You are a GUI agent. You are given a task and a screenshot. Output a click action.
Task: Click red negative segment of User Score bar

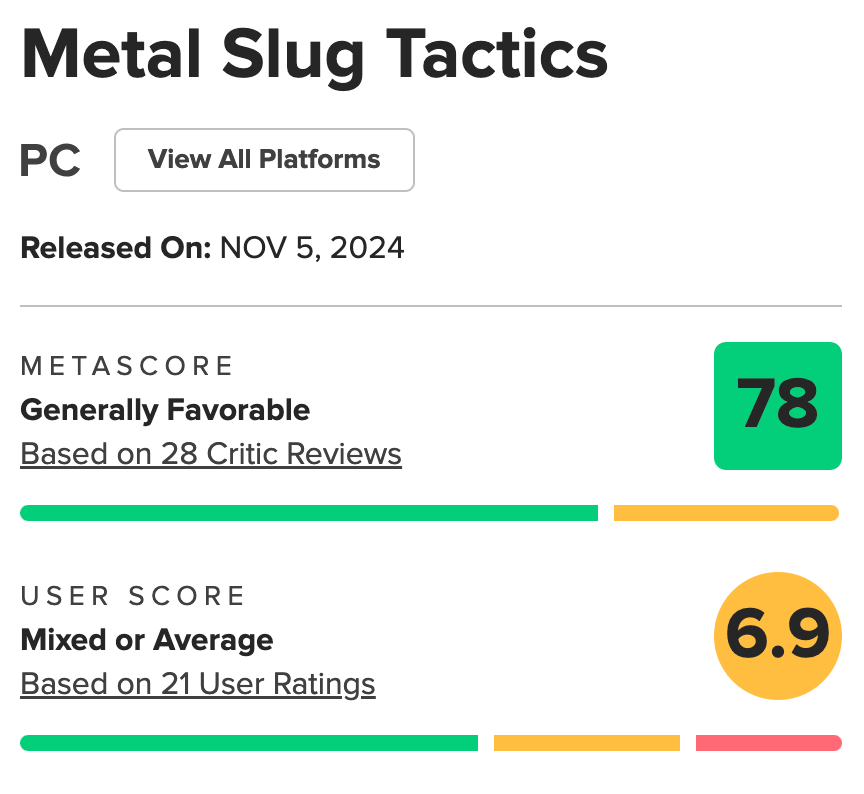coord(767,743)
